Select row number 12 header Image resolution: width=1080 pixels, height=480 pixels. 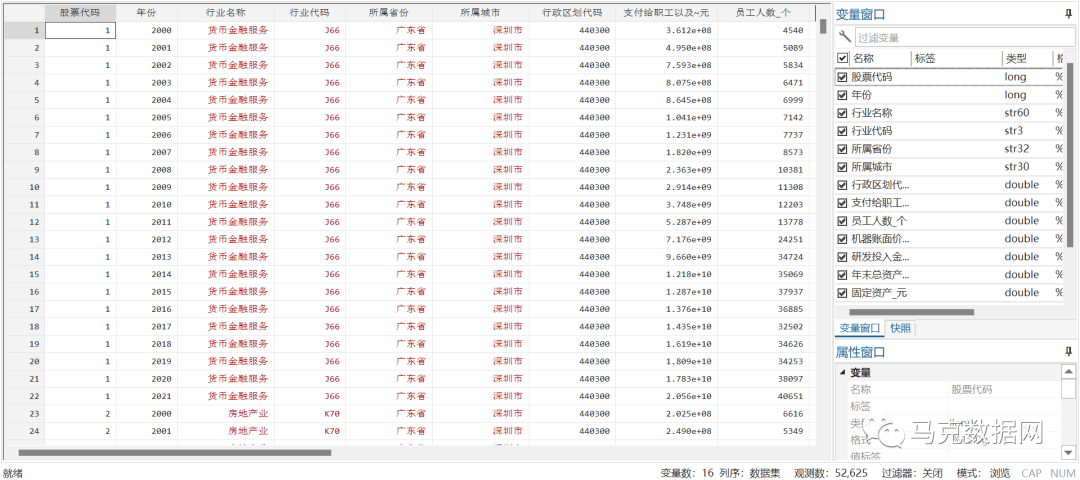coord(23,222)
